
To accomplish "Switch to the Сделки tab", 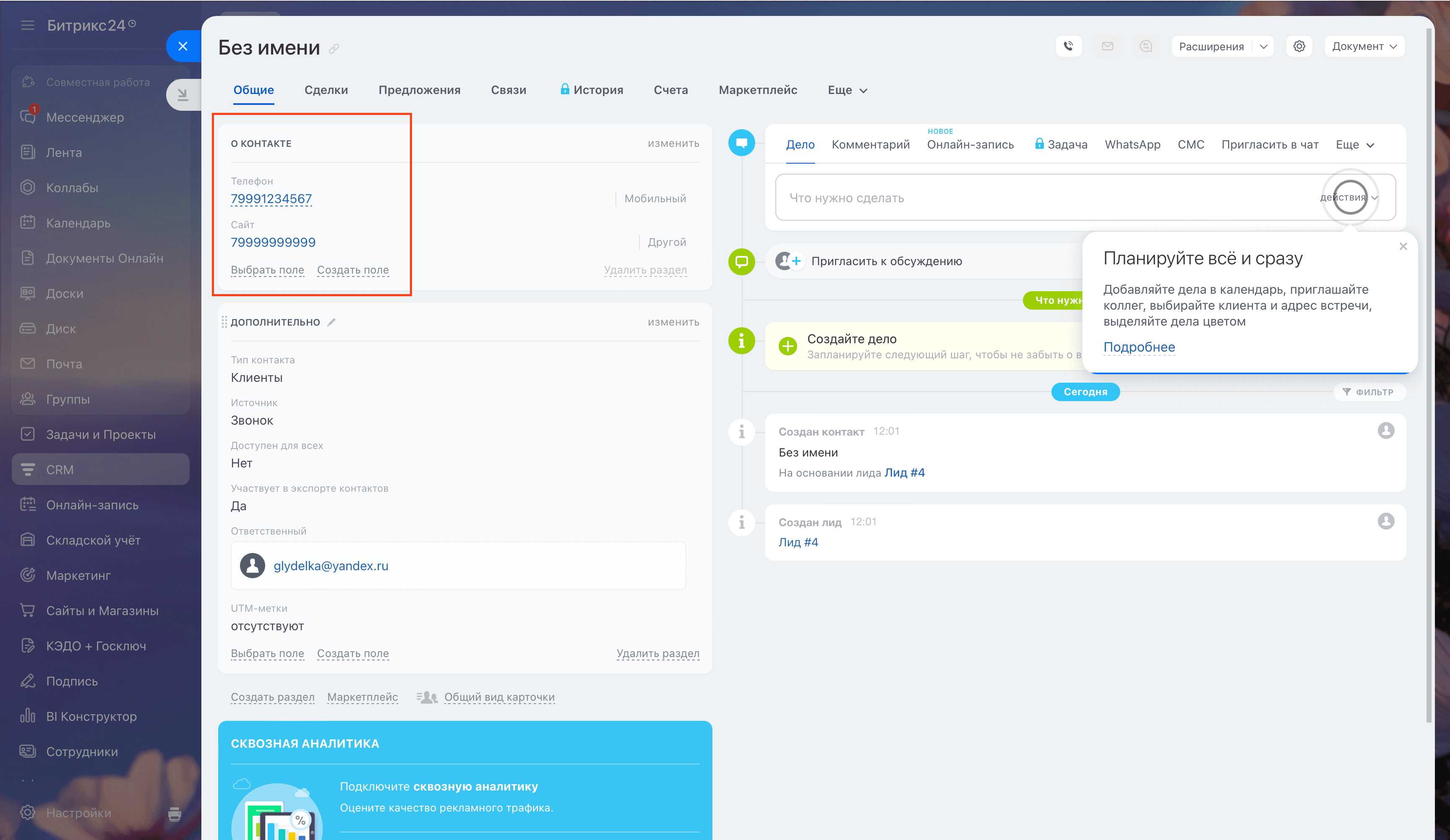I will click(x=326, y=90).
